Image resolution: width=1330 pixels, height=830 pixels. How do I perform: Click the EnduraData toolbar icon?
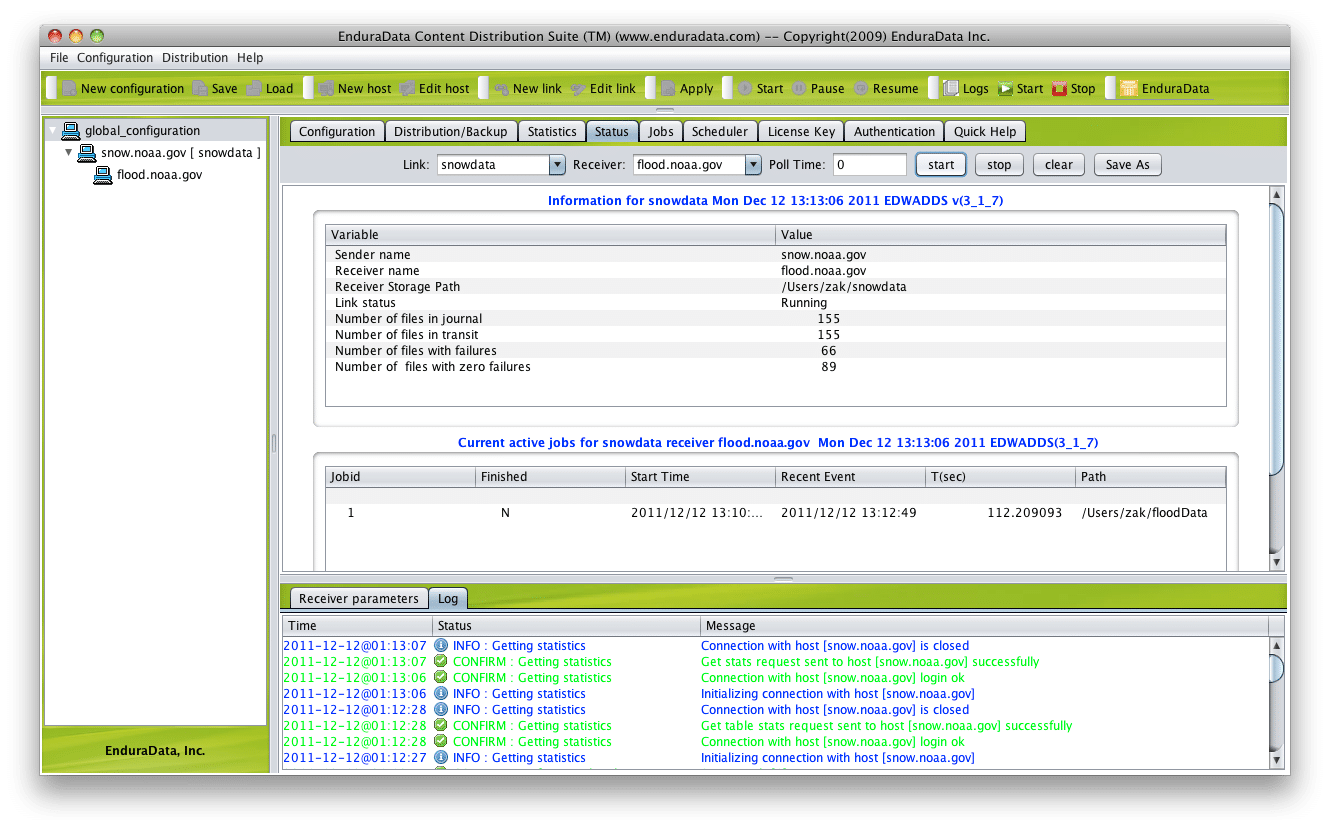(1129, 88)
